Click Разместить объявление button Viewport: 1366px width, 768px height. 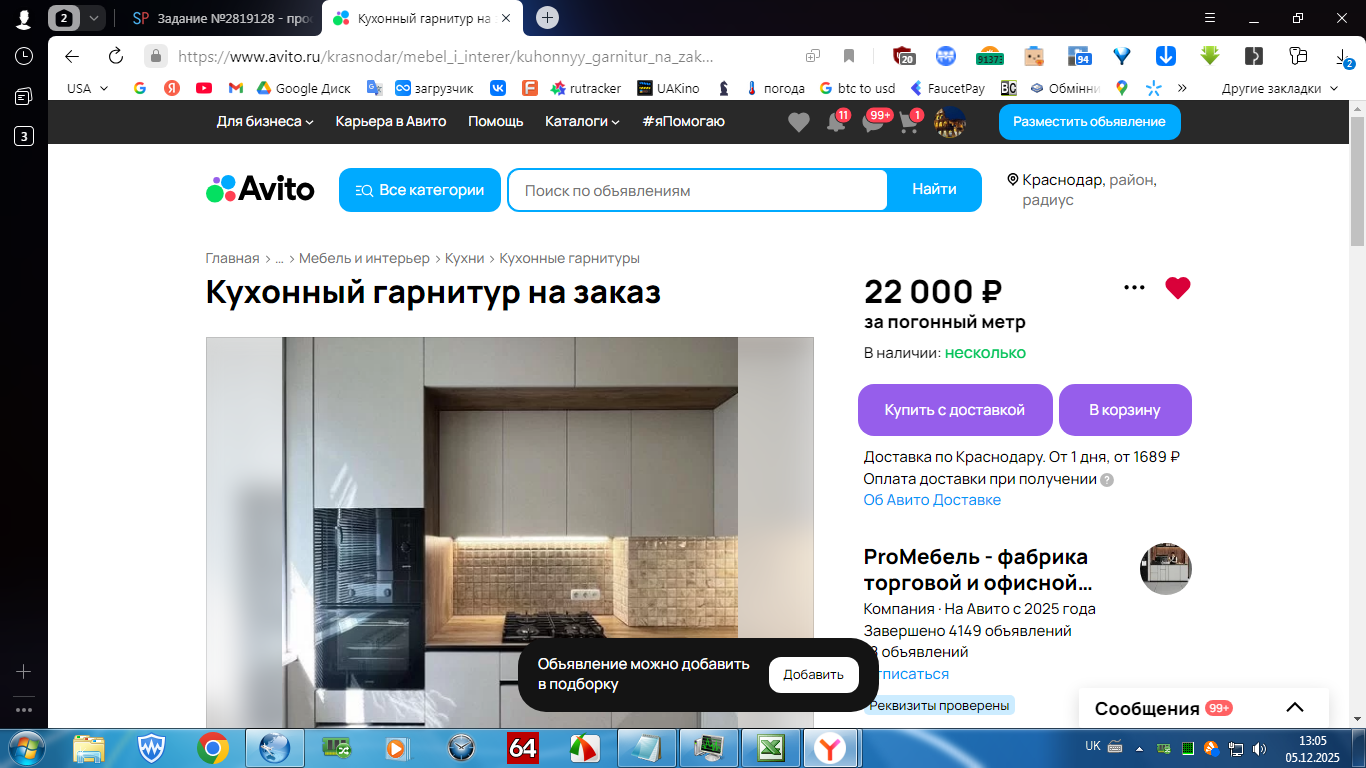pos(1089,122)
